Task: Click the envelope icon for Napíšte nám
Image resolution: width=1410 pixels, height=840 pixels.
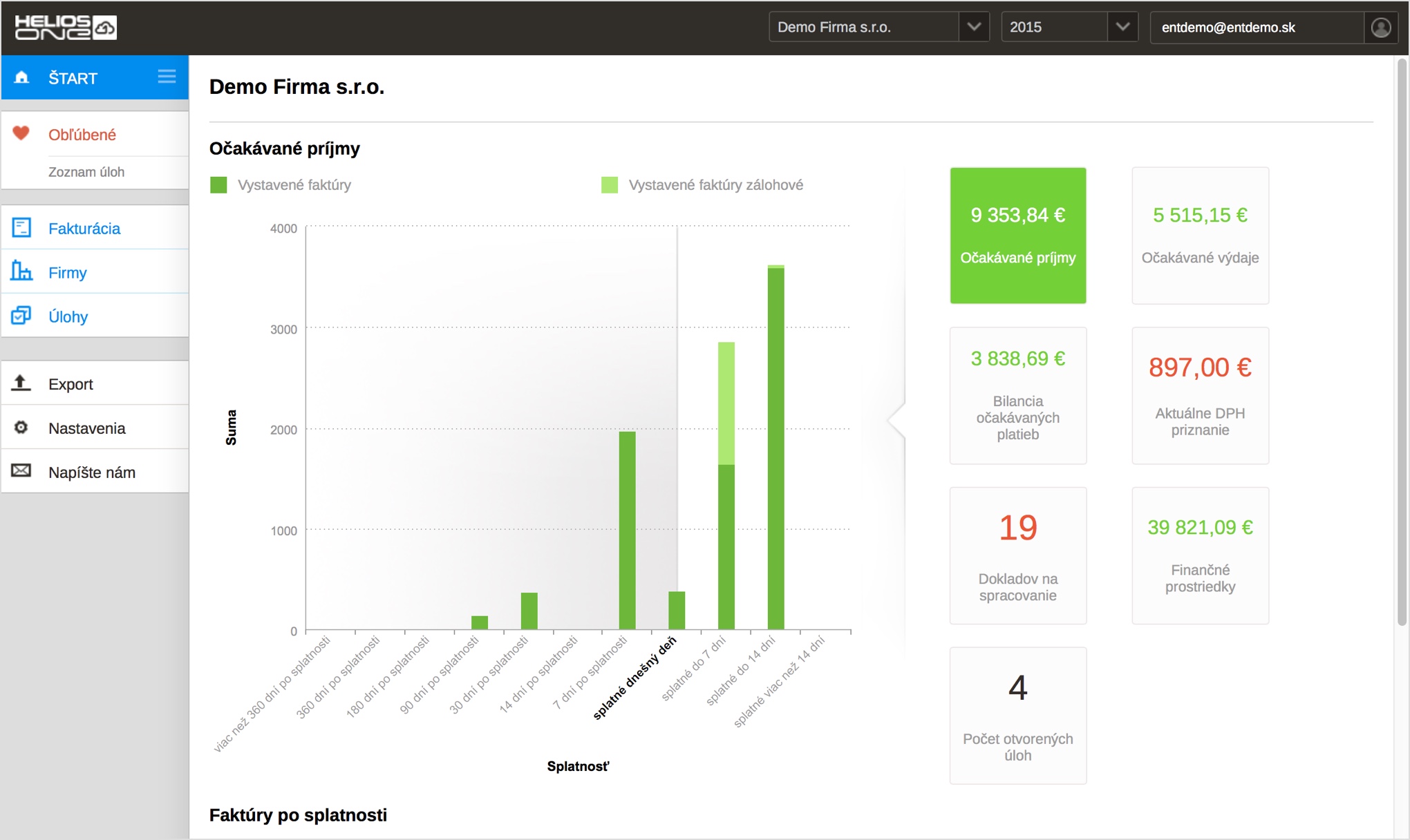Action: [x=21, y=471]
